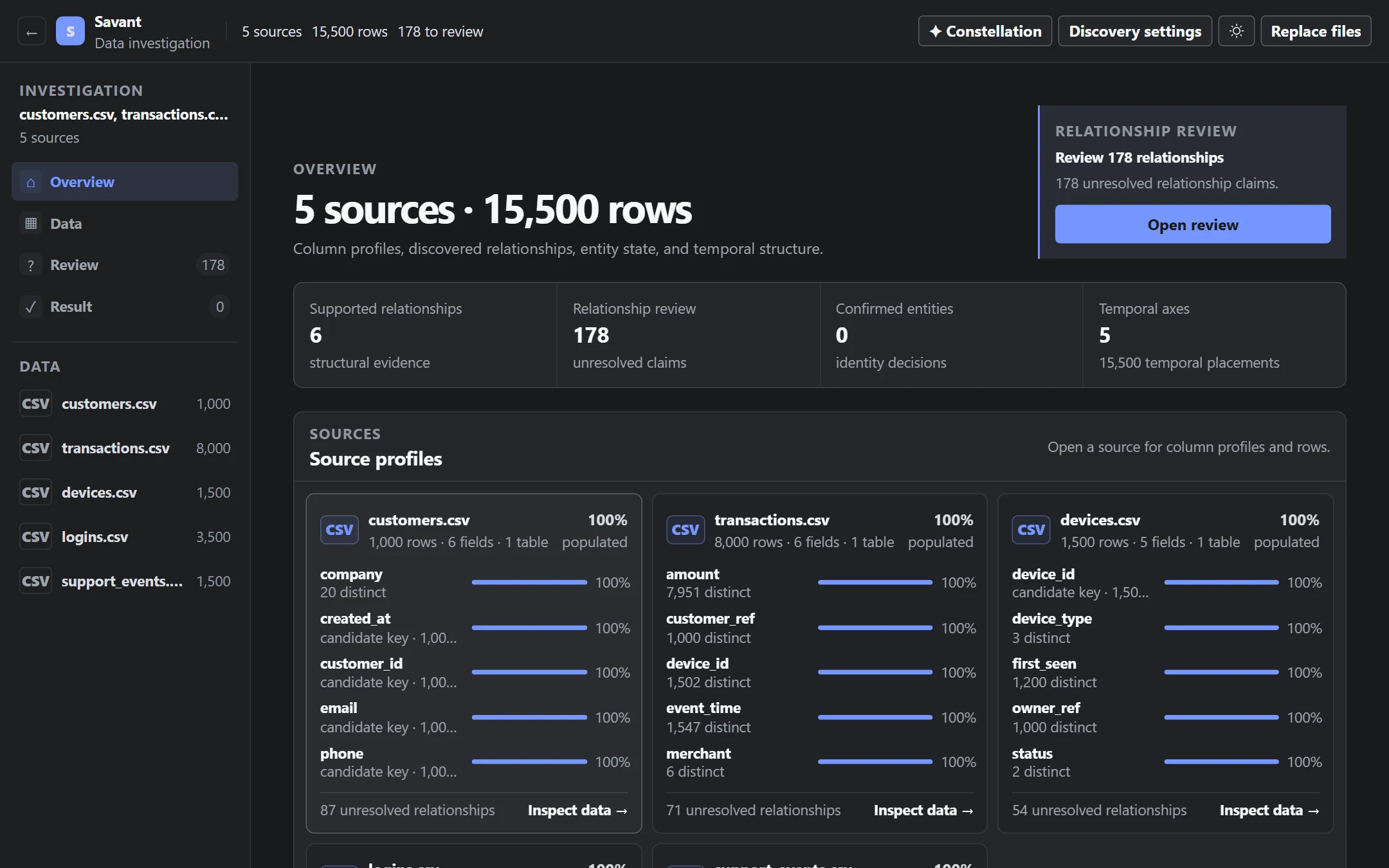The width and height of the screenshot is (1389, 868).
Task: Click '54 unresolved relationships' text
Action: (x=1099, y=810)
